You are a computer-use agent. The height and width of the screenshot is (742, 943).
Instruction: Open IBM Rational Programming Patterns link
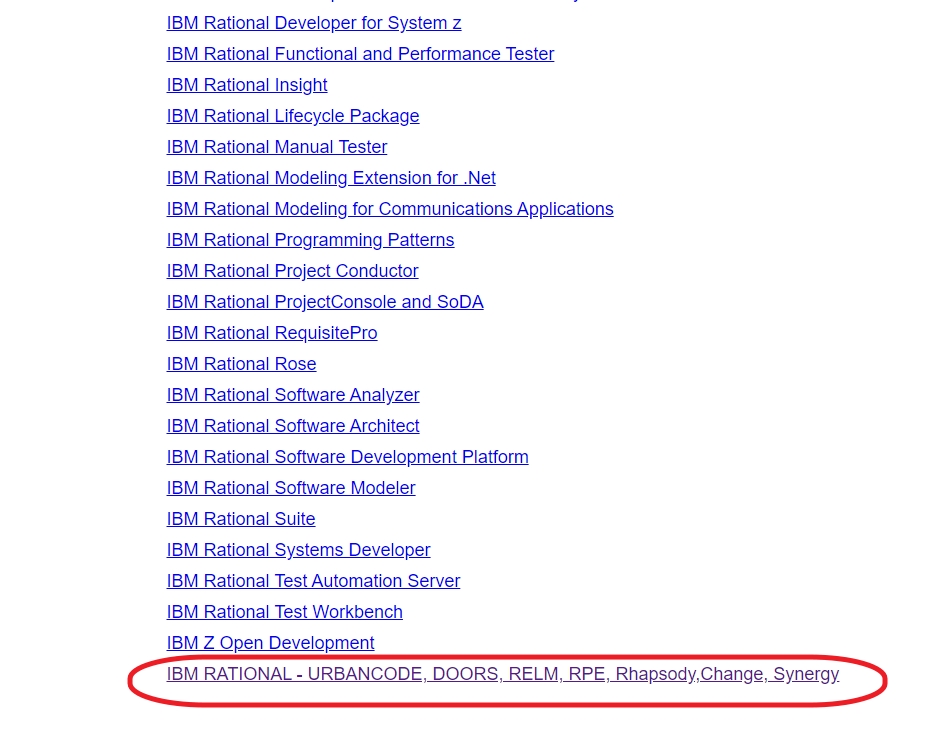click(x=310, y=240)
